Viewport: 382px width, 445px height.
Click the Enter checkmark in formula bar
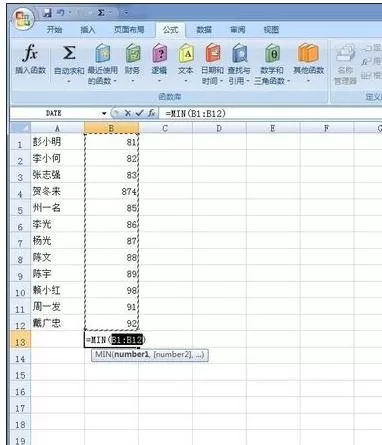pyautogui.click(x=139, y=113)
